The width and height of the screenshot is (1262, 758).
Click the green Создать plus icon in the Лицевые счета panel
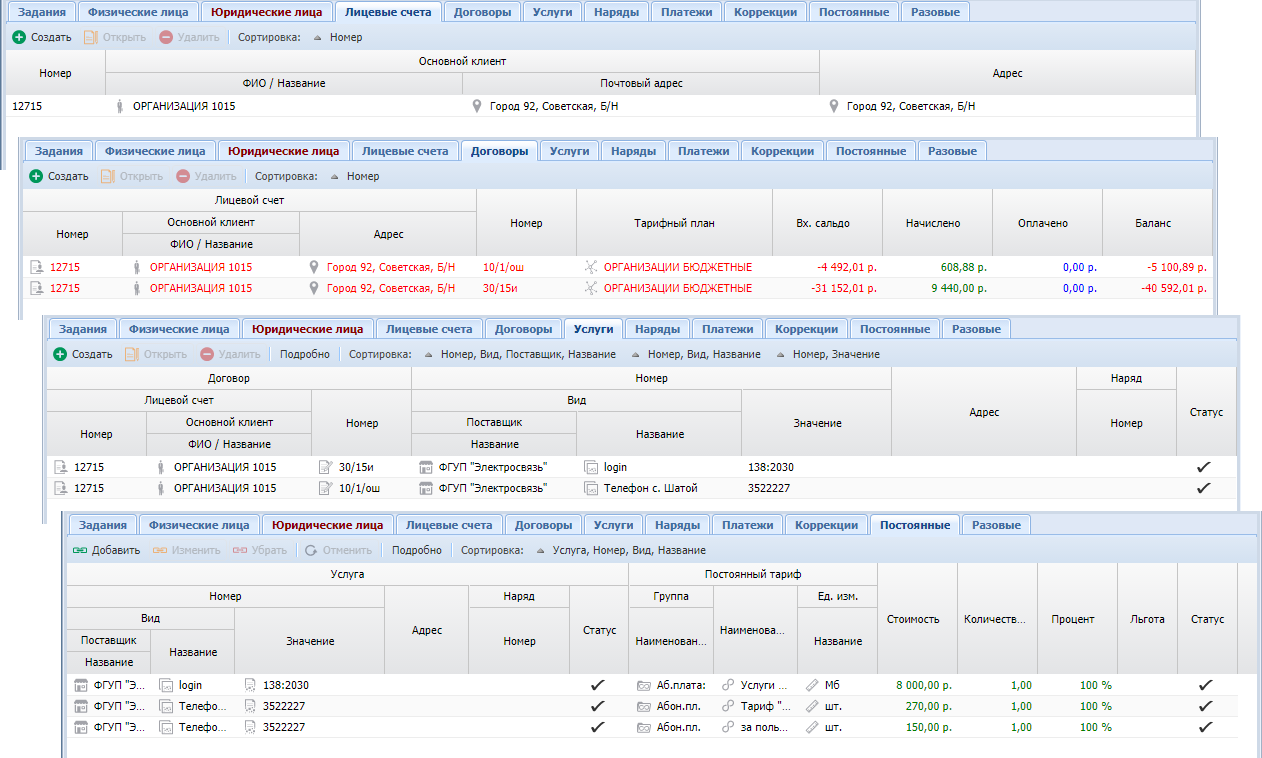(19, 37)
